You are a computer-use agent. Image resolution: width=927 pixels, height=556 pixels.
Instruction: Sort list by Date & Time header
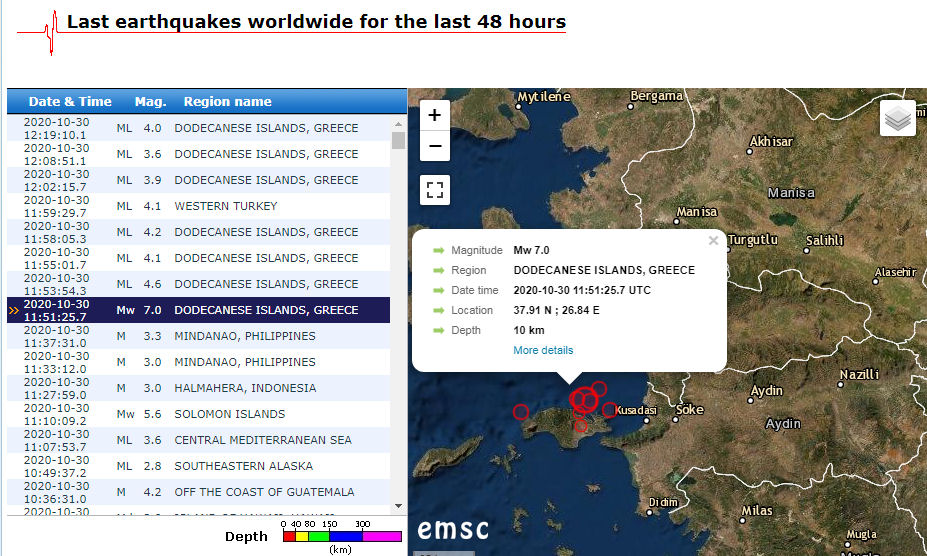(70, 102)
